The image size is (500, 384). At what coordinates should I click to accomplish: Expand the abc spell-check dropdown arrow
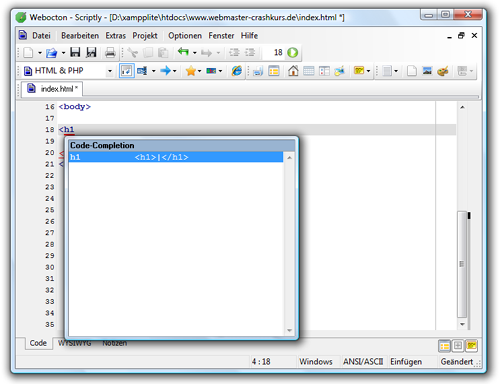[220, 71]
